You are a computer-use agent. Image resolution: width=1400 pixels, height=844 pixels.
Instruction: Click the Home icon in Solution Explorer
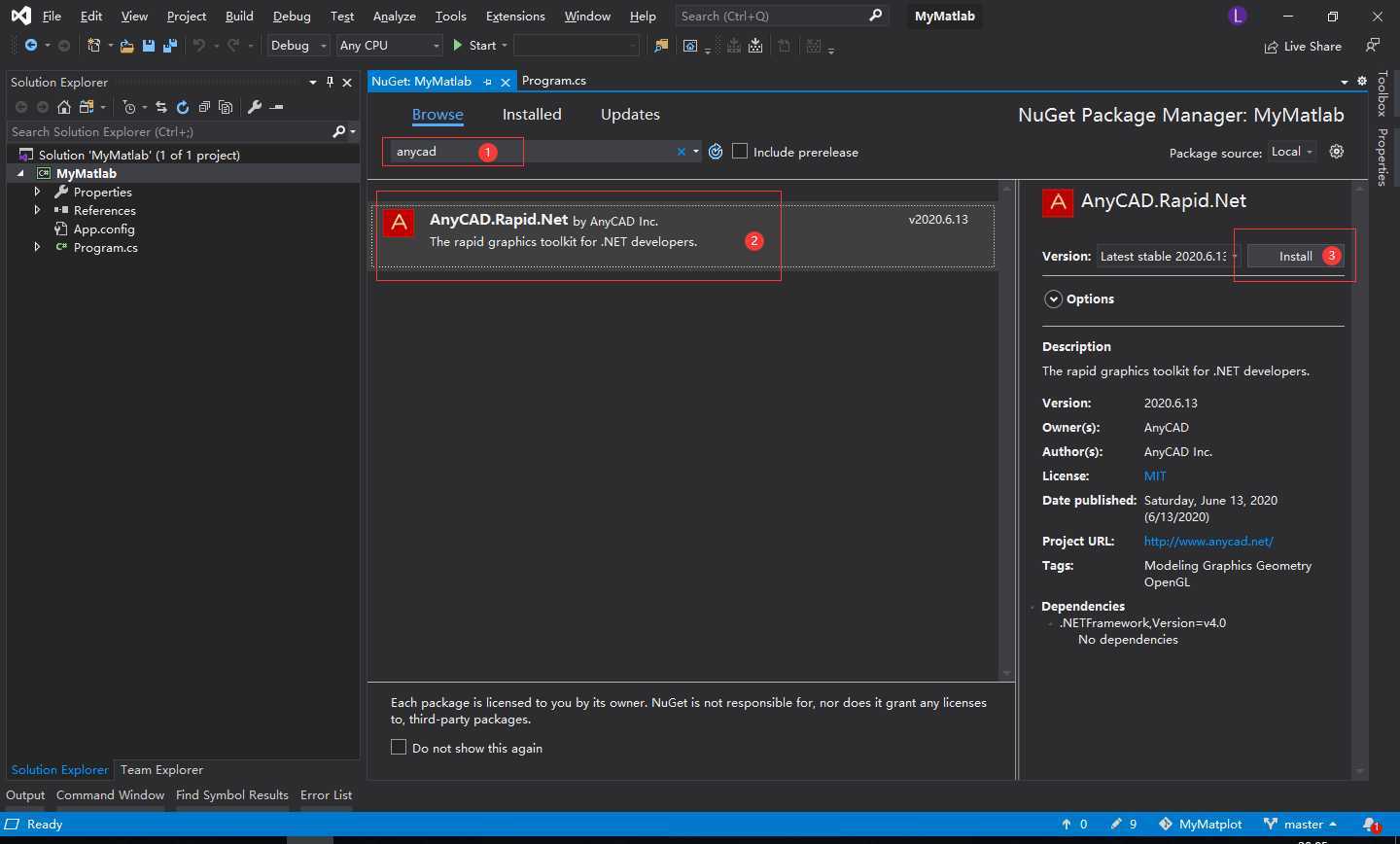(64, 107)
